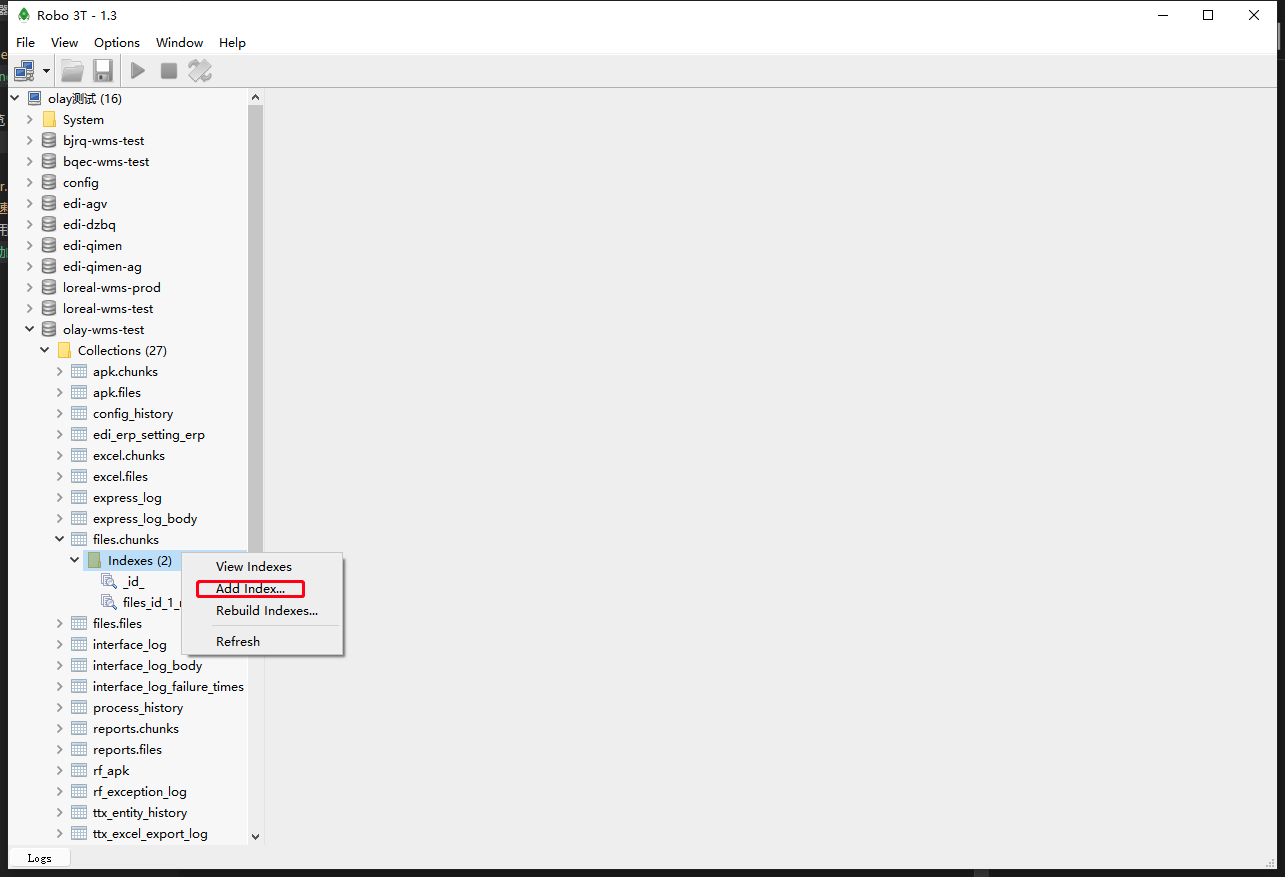Click the files_id_1 index icon

click(109, 603)
